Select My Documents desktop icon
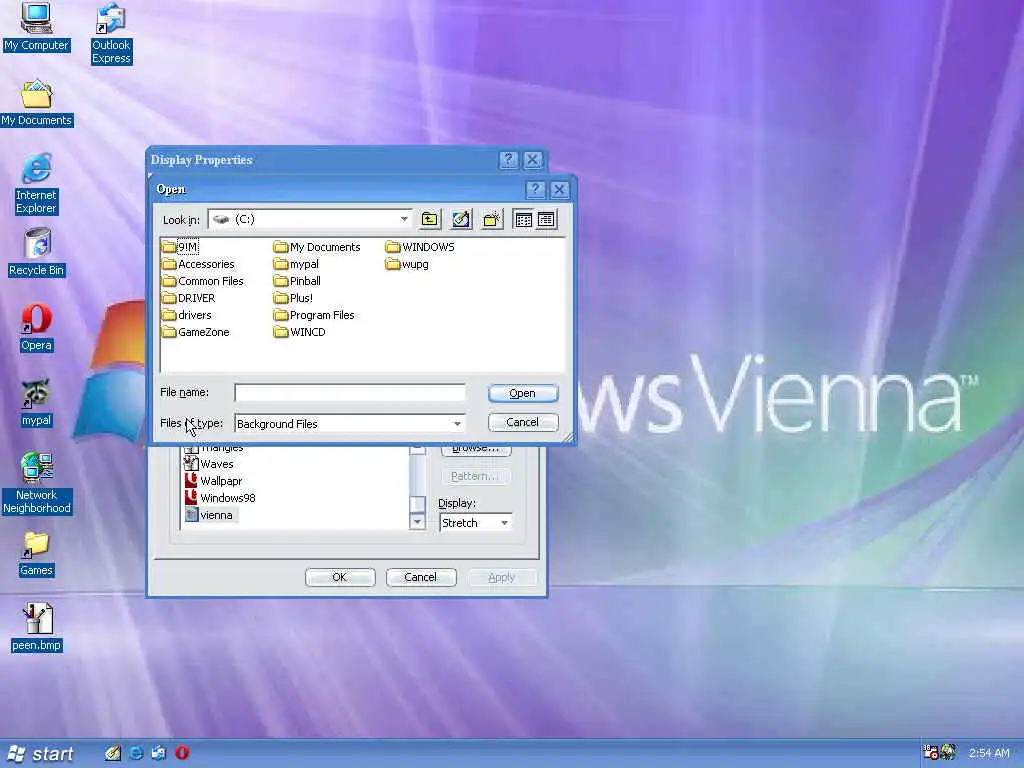This screenshot has height=768, width=1024. [37, 103]
